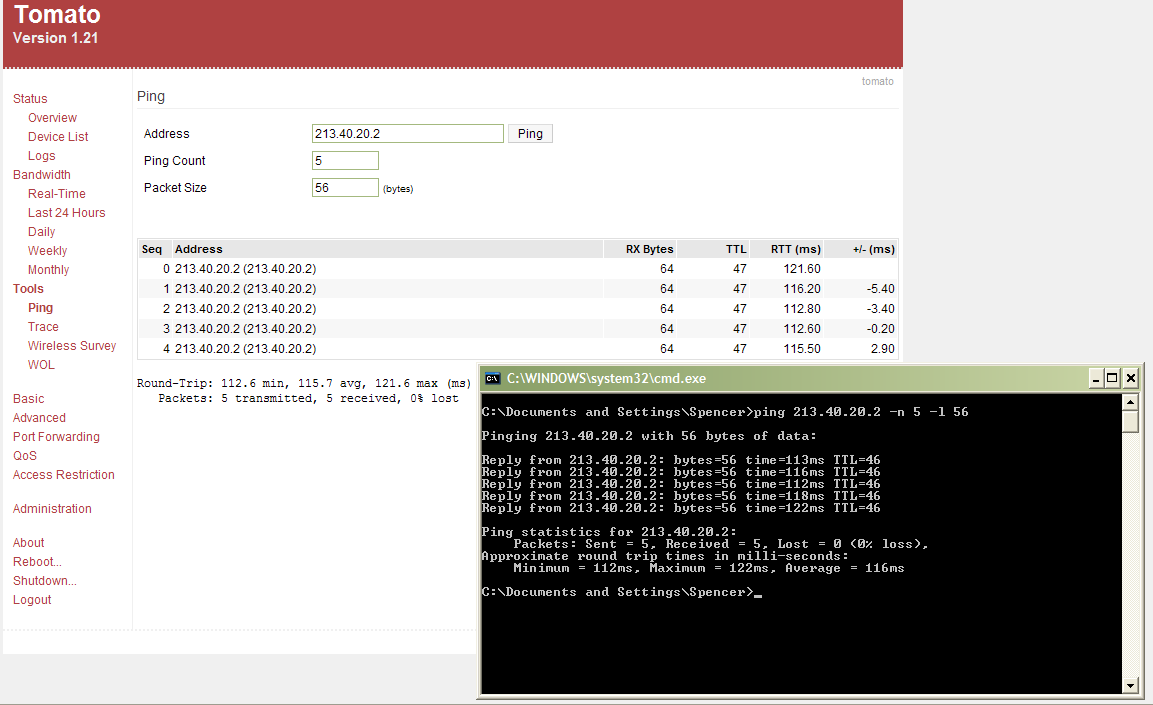The height and width of the screenshot is (705, 1153).
Task: Click the Packet Size input field
Action: tap(345, 188)
